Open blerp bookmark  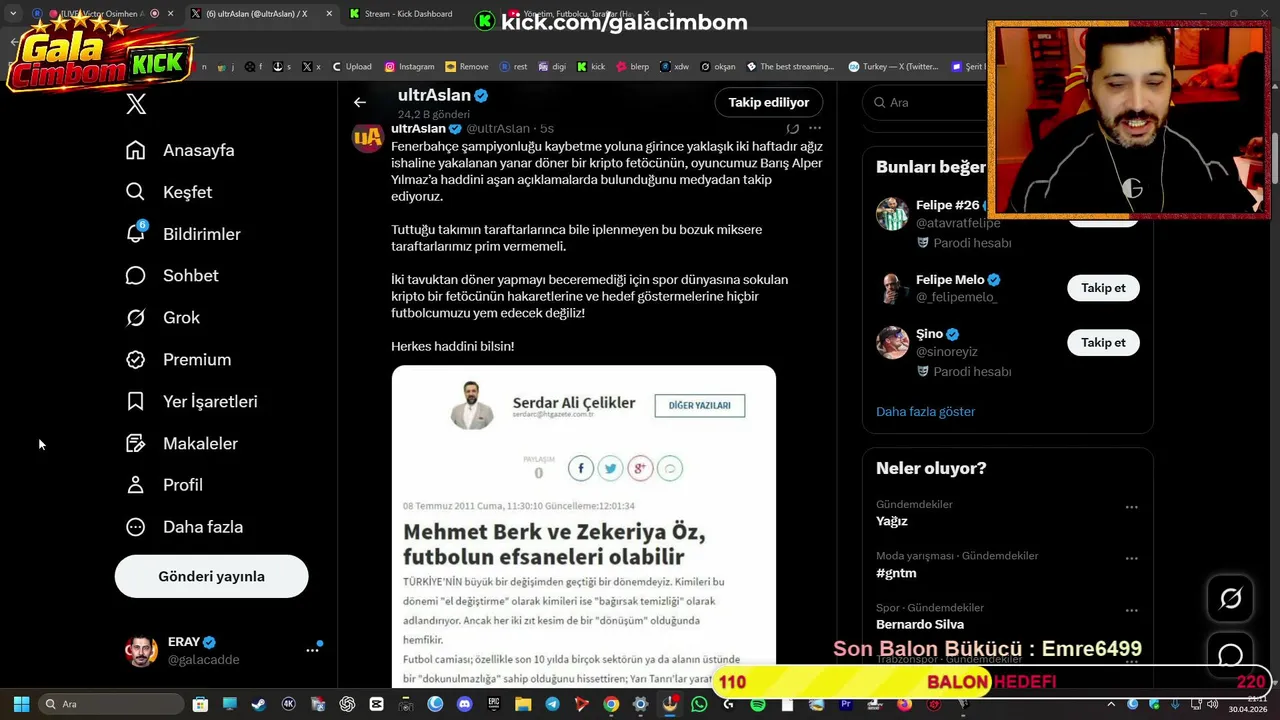[x=632, y=67]
